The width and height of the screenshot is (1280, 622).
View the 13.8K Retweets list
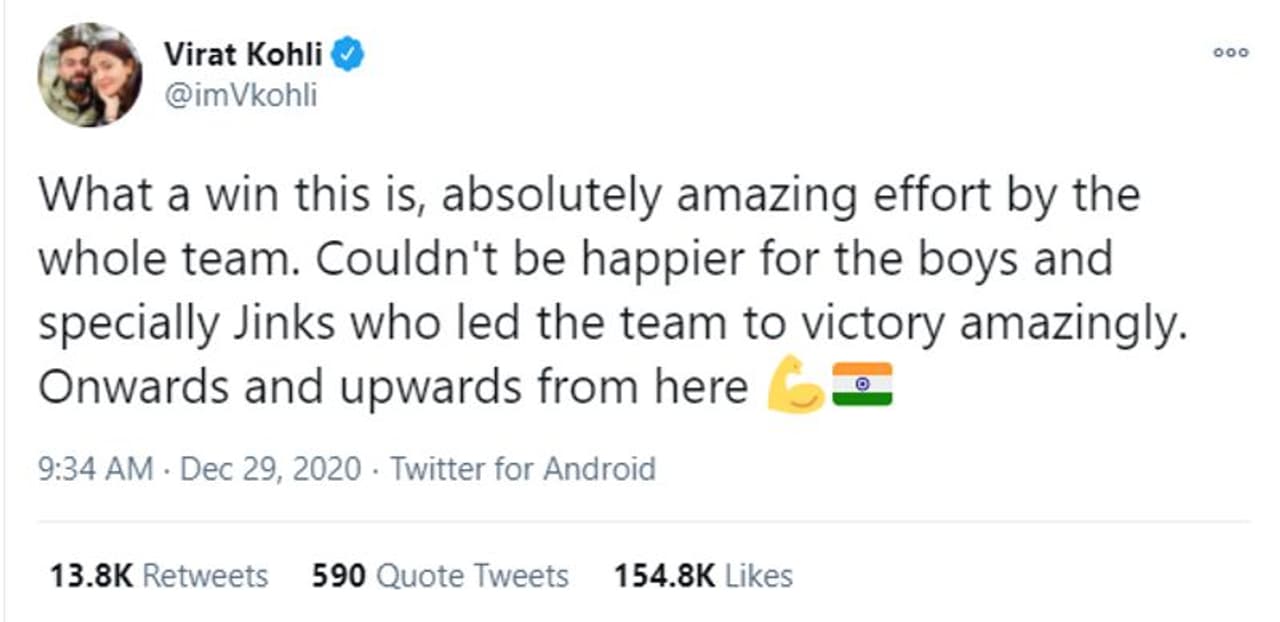[158, 576]
